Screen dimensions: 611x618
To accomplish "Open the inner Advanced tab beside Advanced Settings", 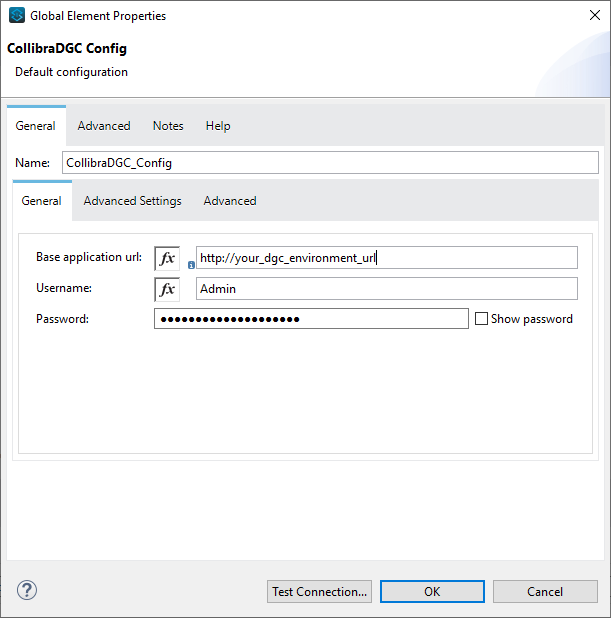I will (230, 201).
